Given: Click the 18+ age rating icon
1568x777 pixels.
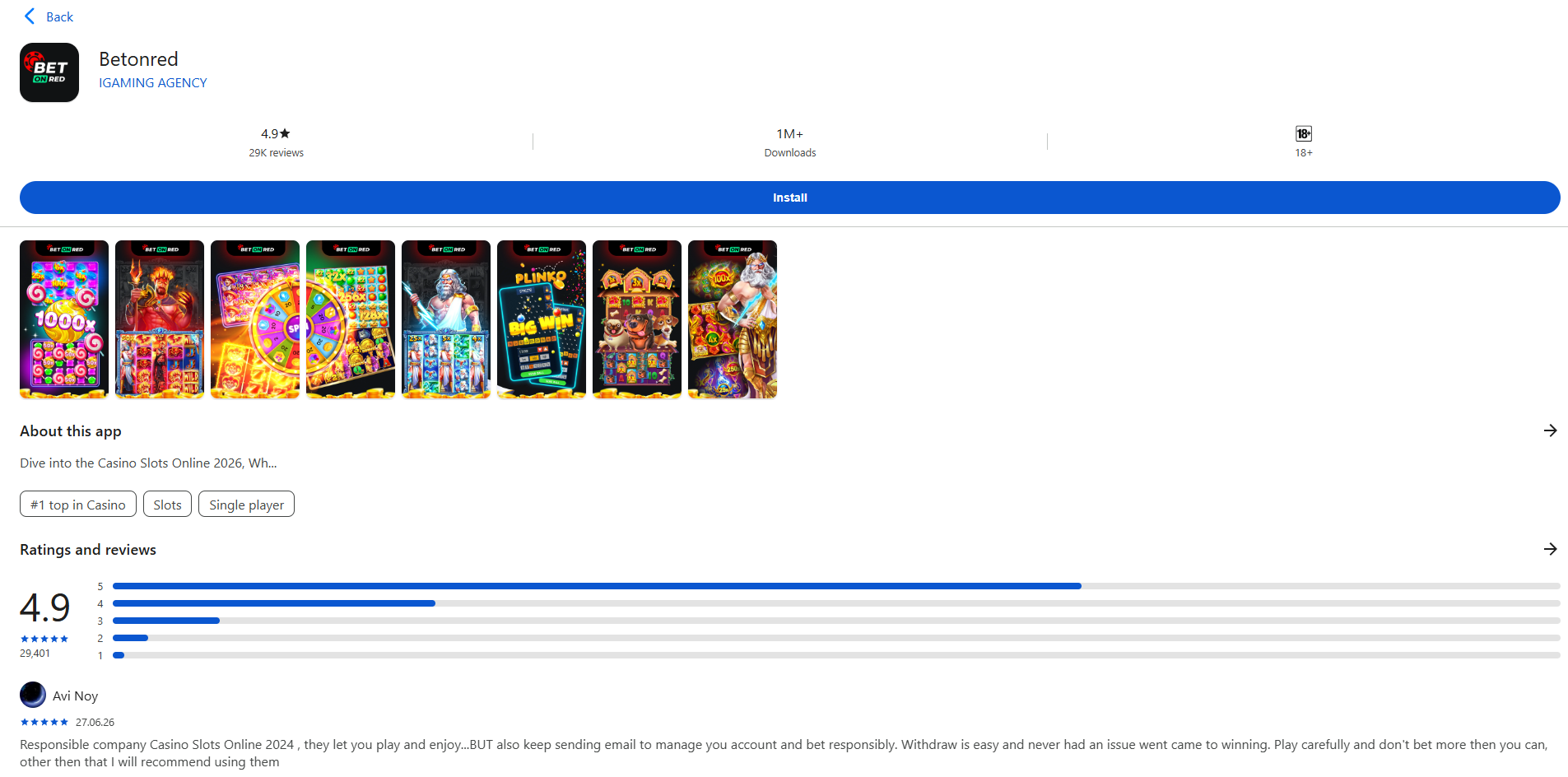Looking at the screenshot, I should (1304, 133).
